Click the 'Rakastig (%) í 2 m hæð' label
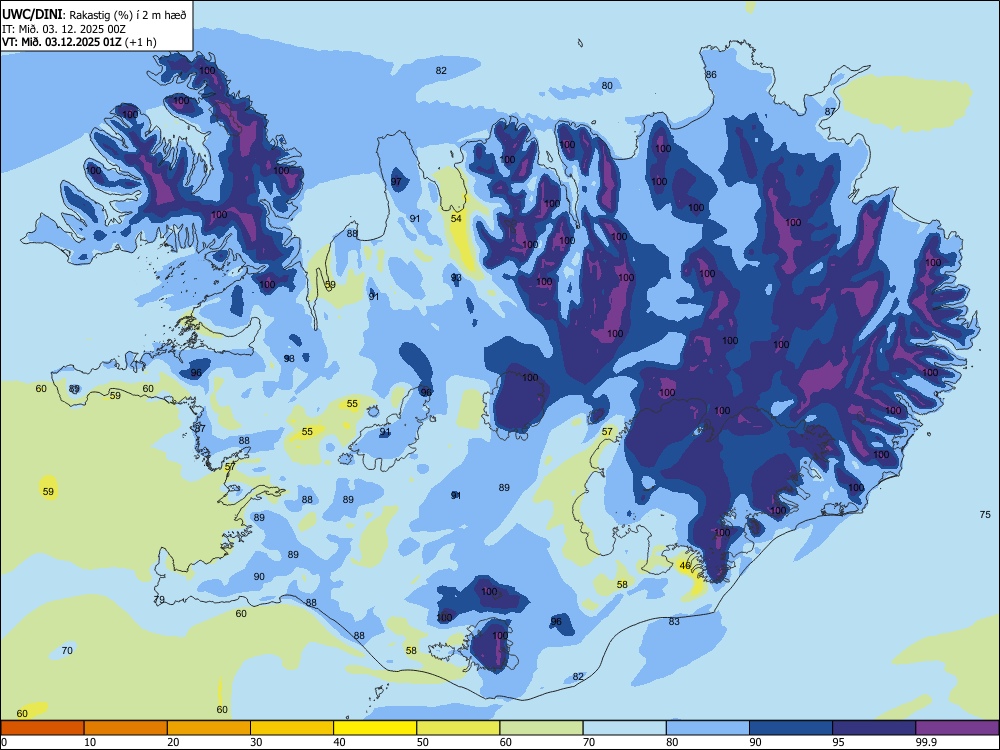 128,15
